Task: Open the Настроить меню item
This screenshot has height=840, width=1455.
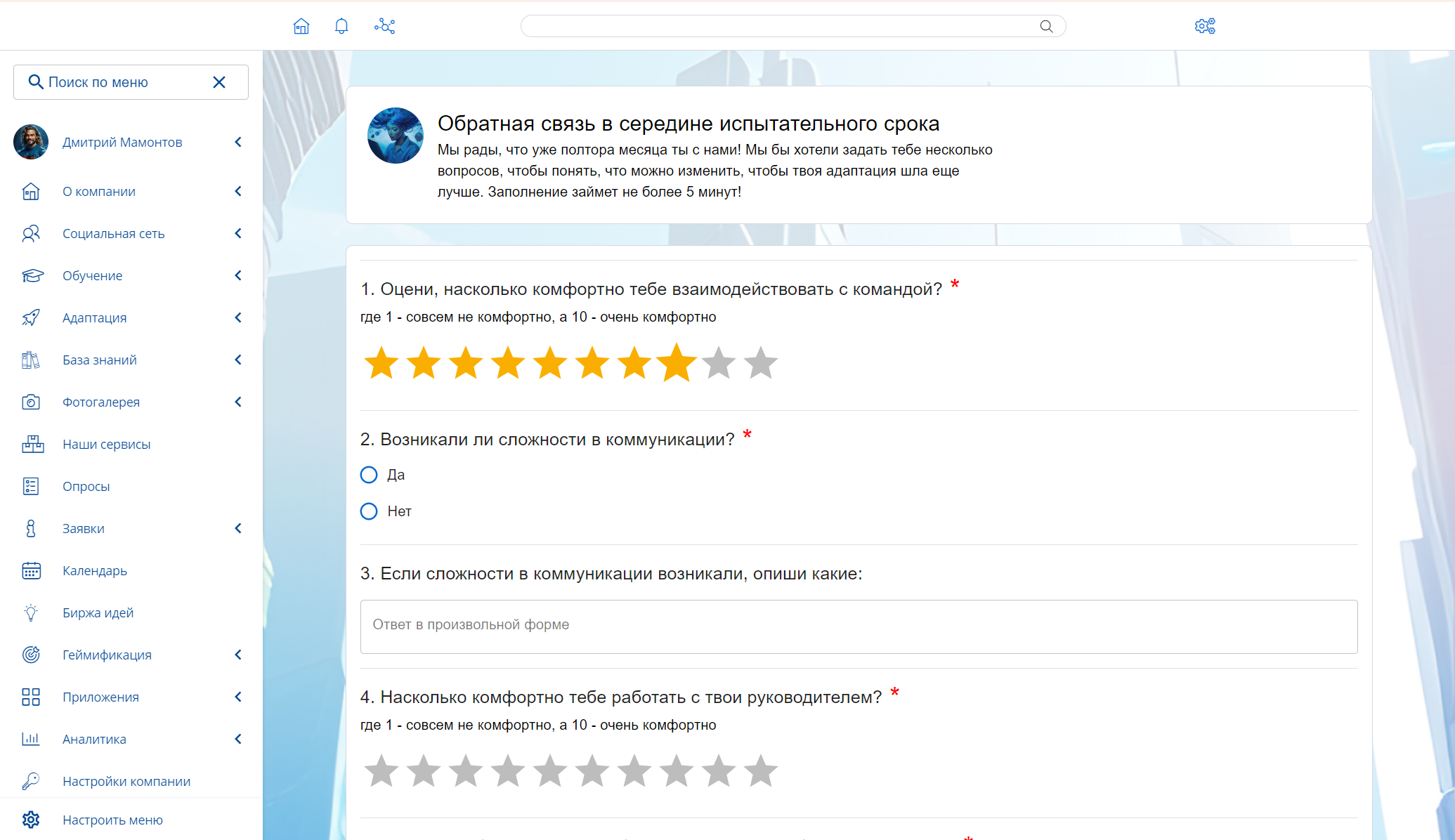Action: [x=112, y=820]
